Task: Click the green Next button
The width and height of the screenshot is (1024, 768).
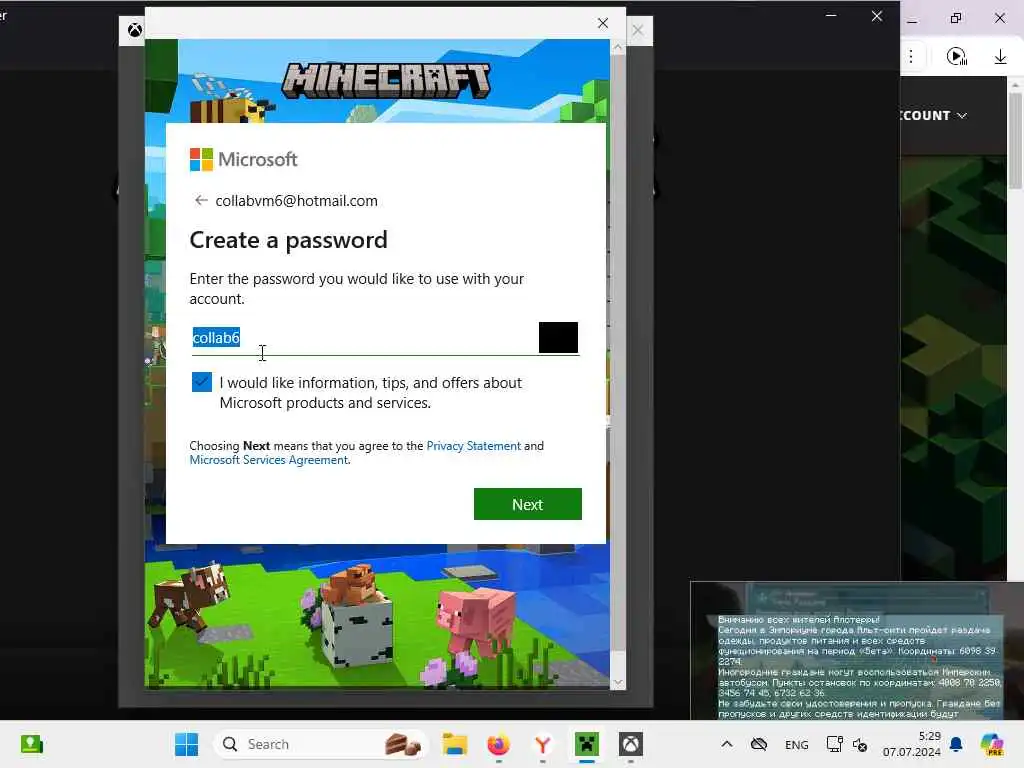Action: 528,504
